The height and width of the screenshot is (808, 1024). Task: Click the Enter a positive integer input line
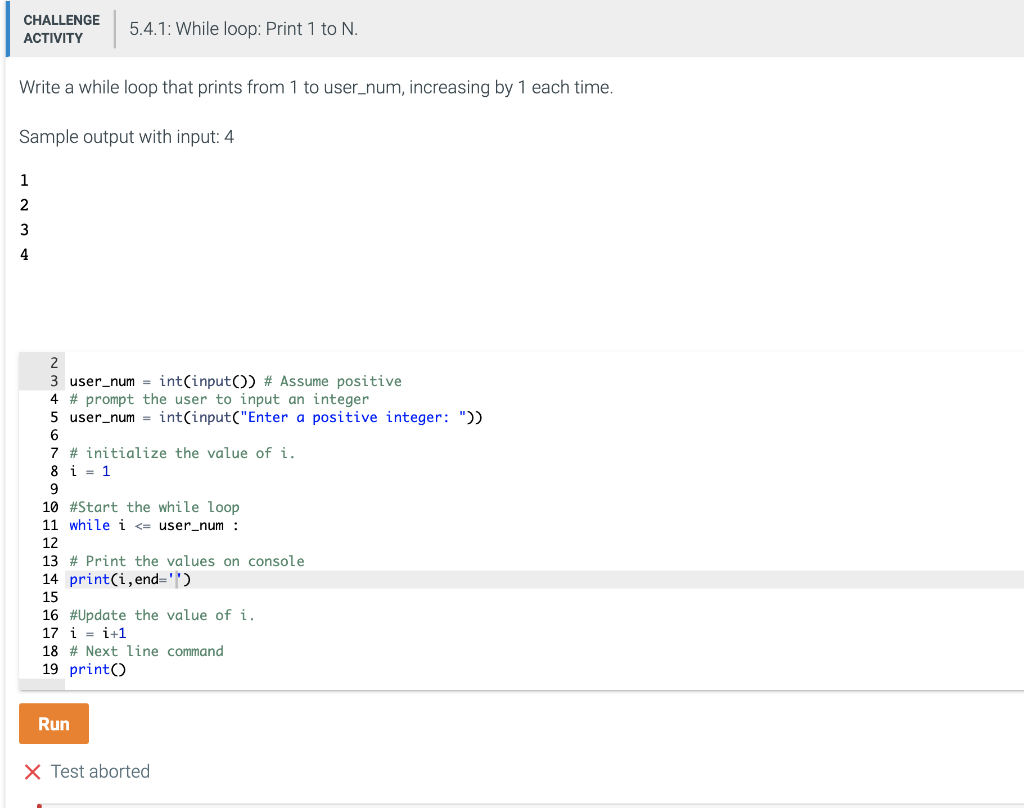[275, 417]
